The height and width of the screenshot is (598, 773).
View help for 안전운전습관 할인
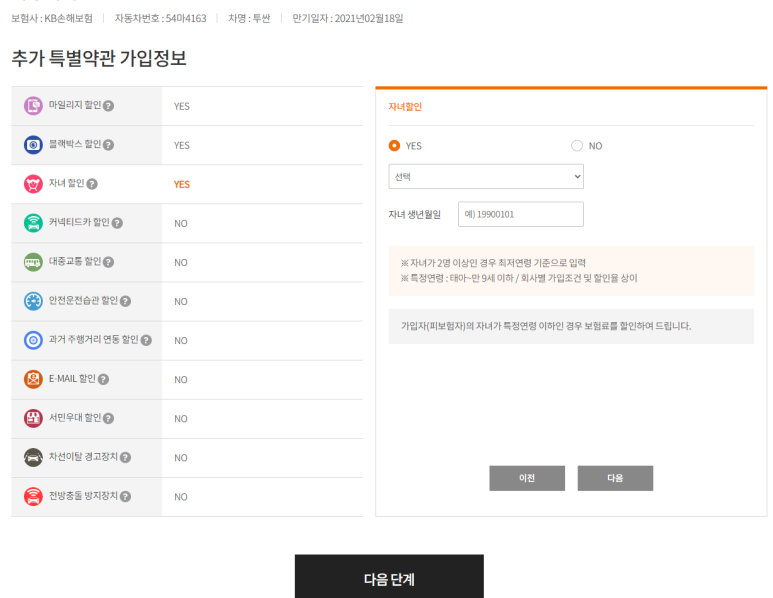pyautogui.click(x=125, y=301)
